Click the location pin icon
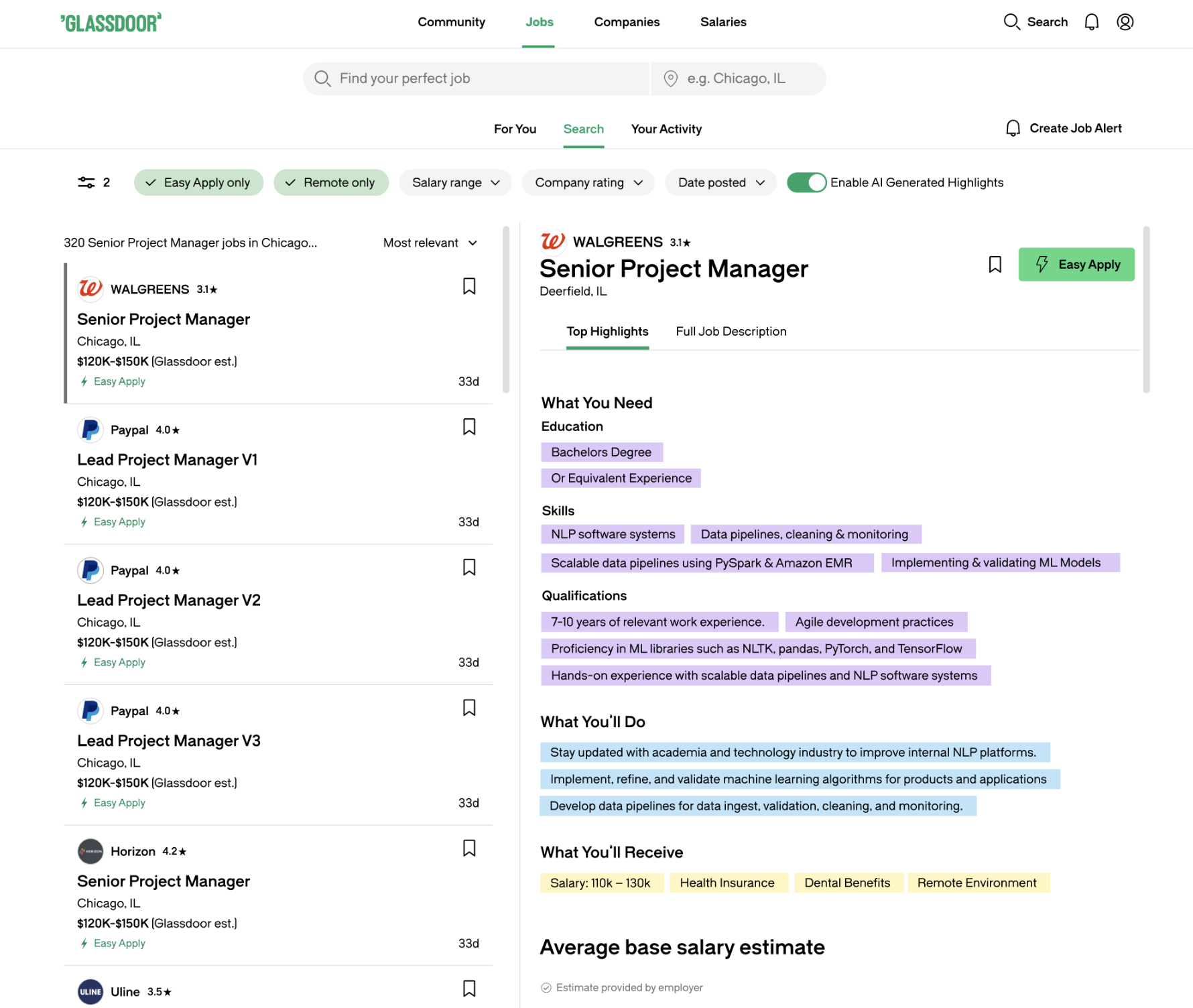 click(x=670, y=78)
